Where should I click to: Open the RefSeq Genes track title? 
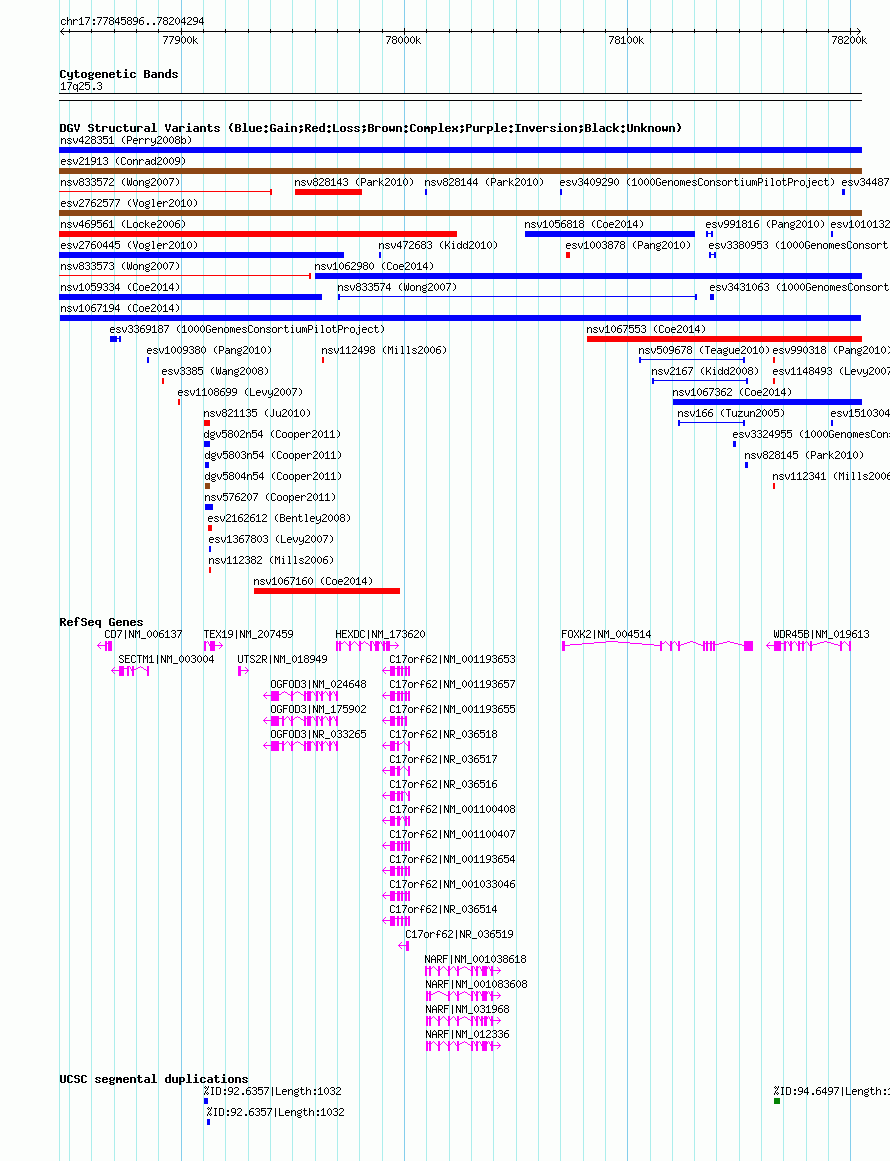click(101, 622)
